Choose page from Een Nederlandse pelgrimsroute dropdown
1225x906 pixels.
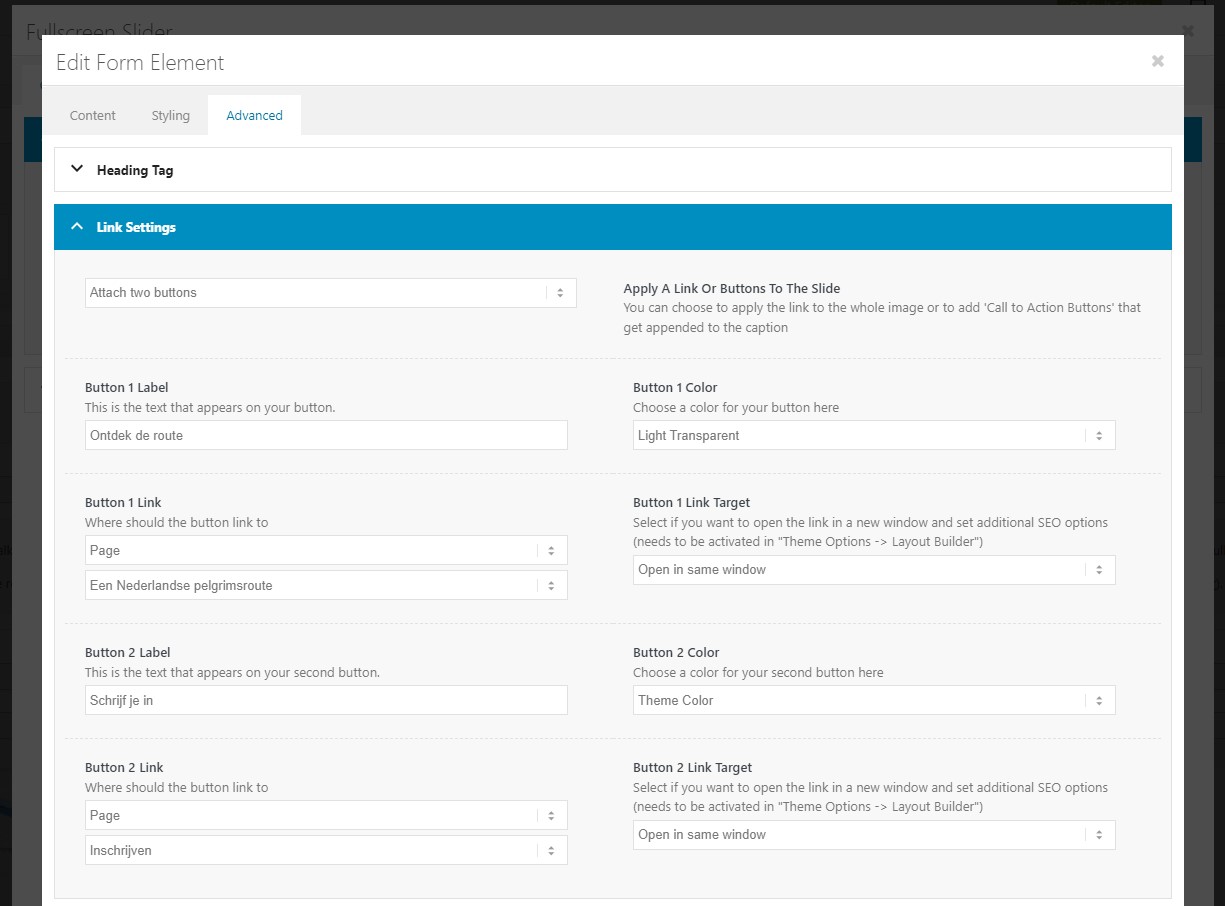(326, 585)
